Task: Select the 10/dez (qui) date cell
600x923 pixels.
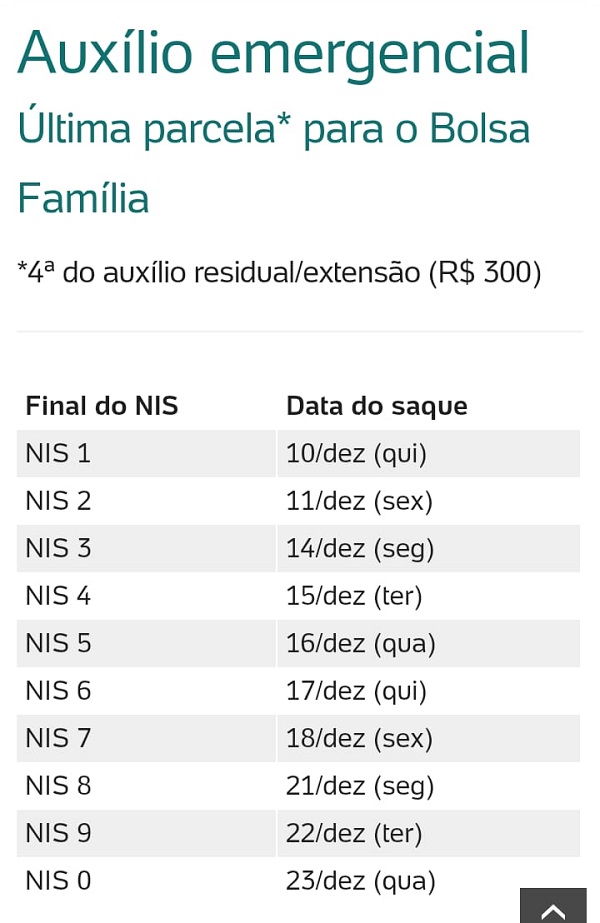Action: [429, 453]
